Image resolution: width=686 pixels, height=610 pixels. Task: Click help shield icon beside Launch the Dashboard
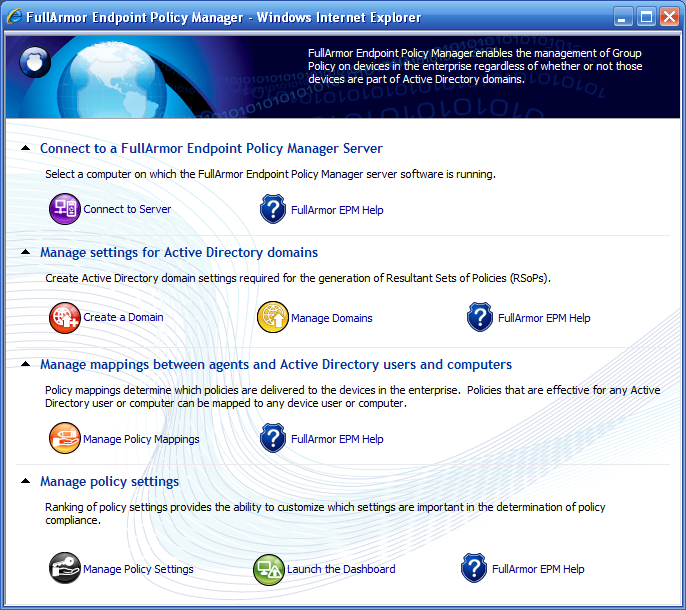474,568
